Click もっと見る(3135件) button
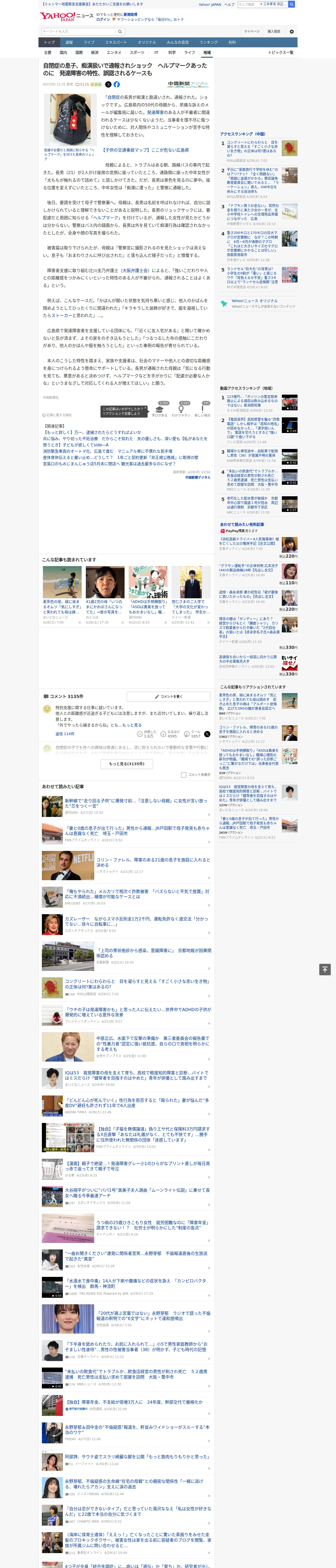336x1568 pixels. coord(127,763)
